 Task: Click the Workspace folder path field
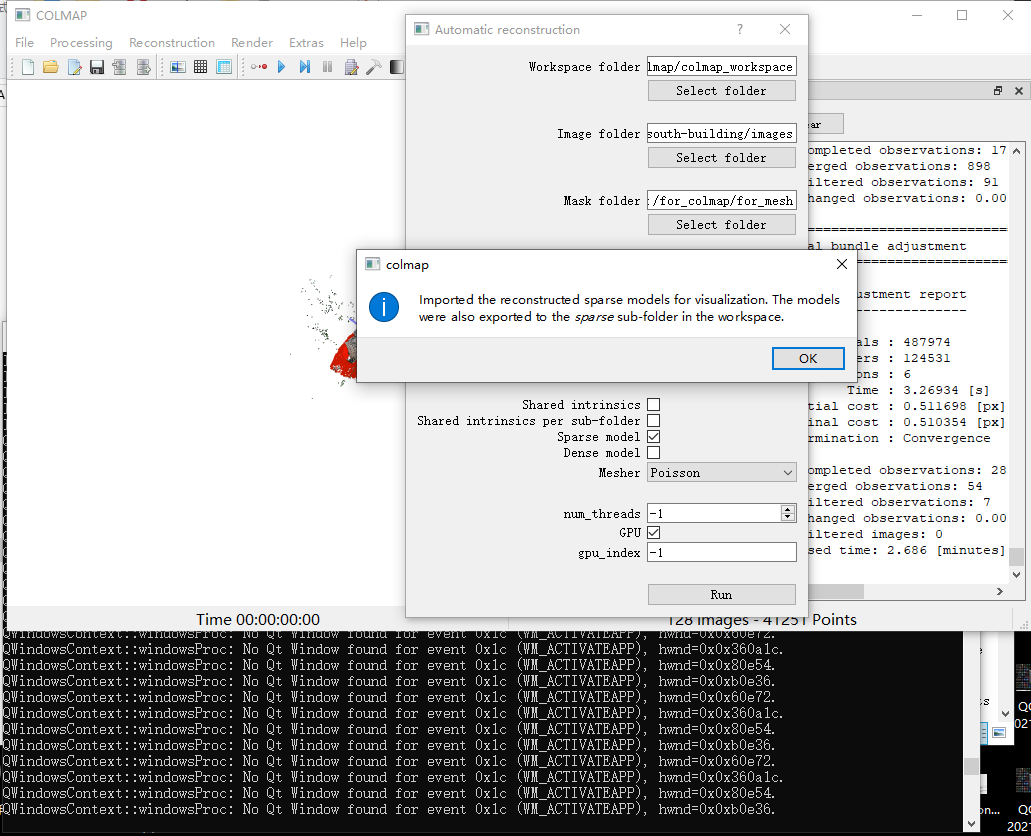(721, 66)
